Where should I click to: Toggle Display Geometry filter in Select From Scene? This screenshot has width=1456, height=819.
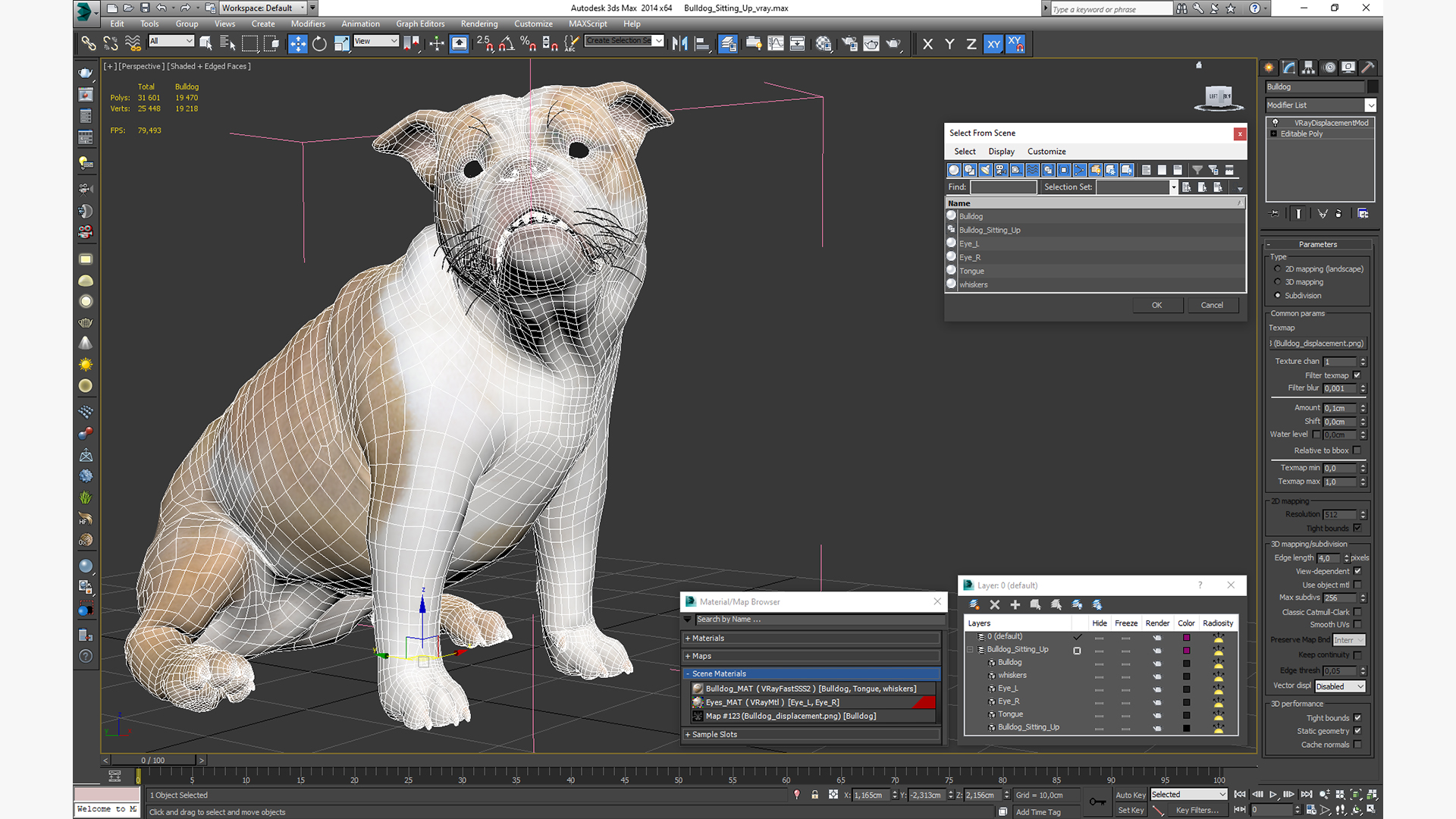tap(954, 170)
